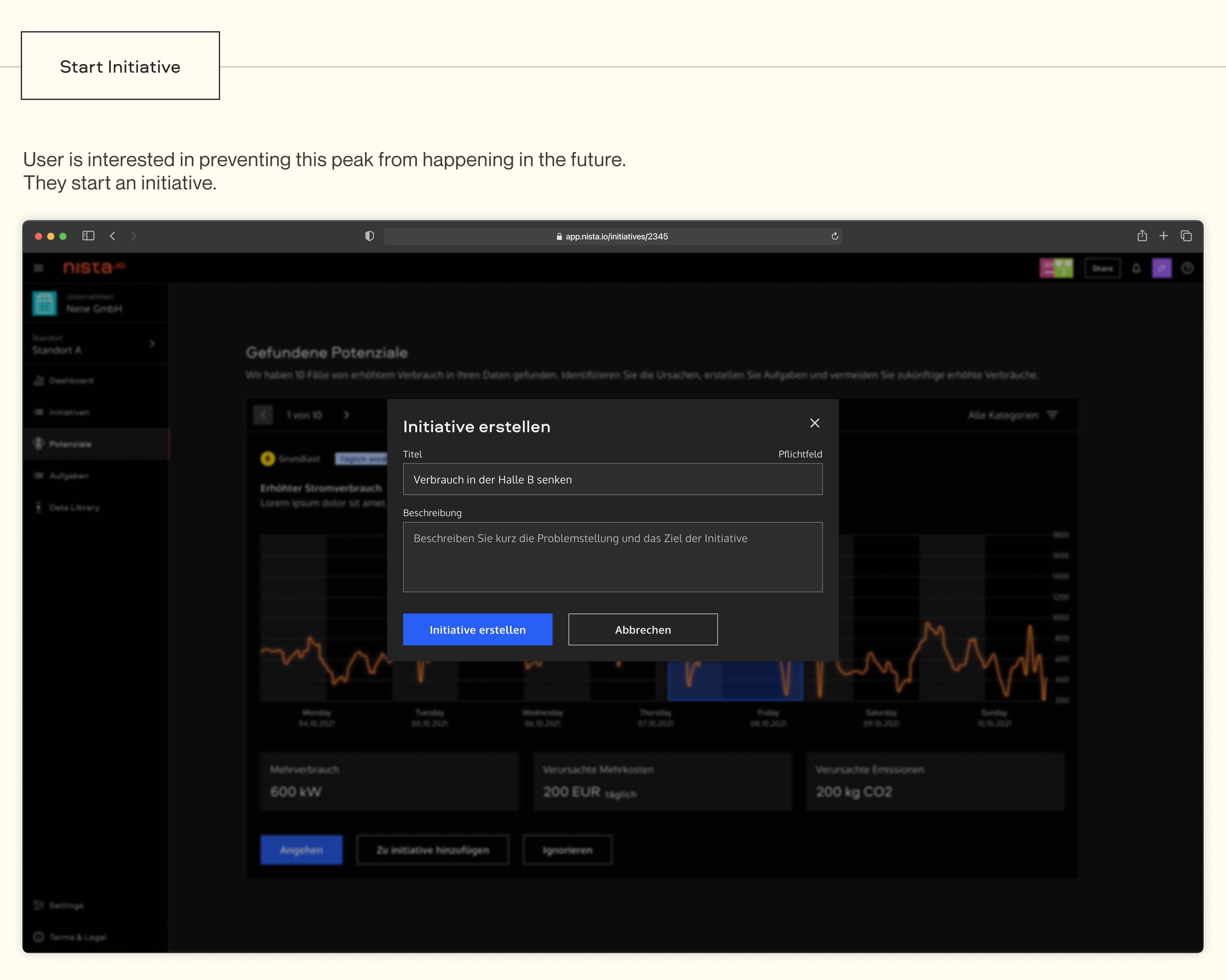The height and width of the screenshot is (980, 1226).
Task: Open the hamburger menu icon
Action: click(x=39, y=268)
